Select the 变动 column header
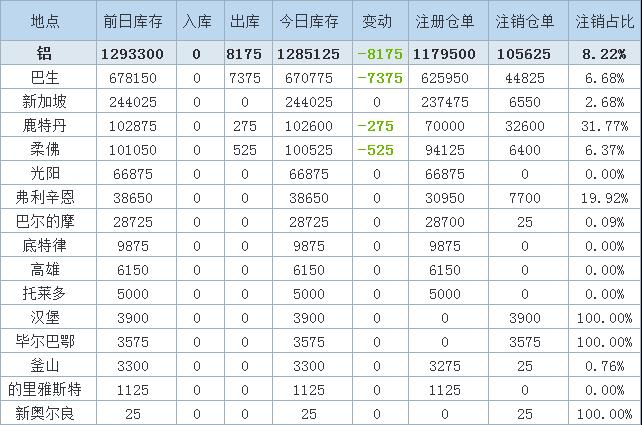The image size is (642, 425). [x=377, y=21]
